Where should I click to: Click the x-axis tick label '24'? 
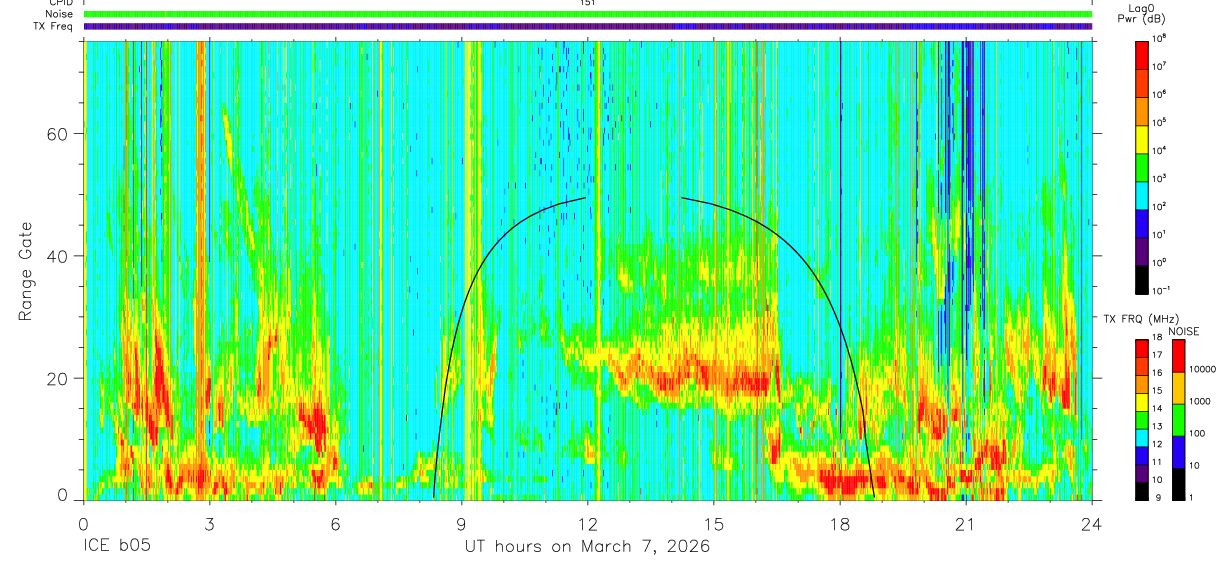(1092, 523)
